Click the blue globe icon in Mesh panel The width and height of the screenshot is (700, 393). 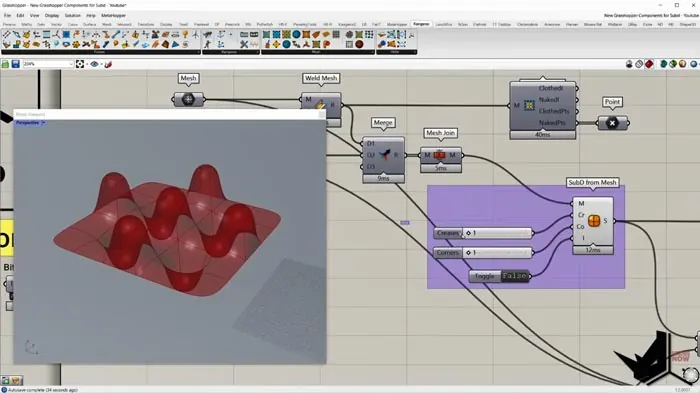pos(287,44)
